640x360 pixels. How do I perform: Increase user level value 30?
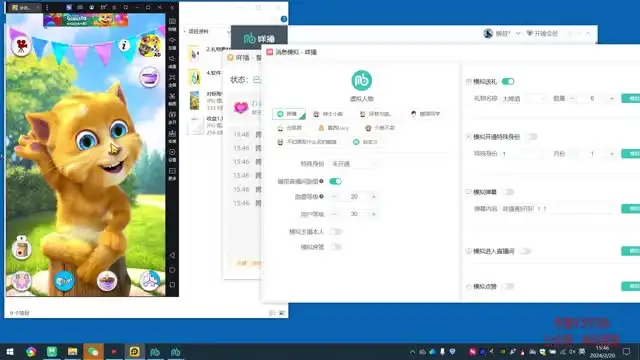click(373, 214)
